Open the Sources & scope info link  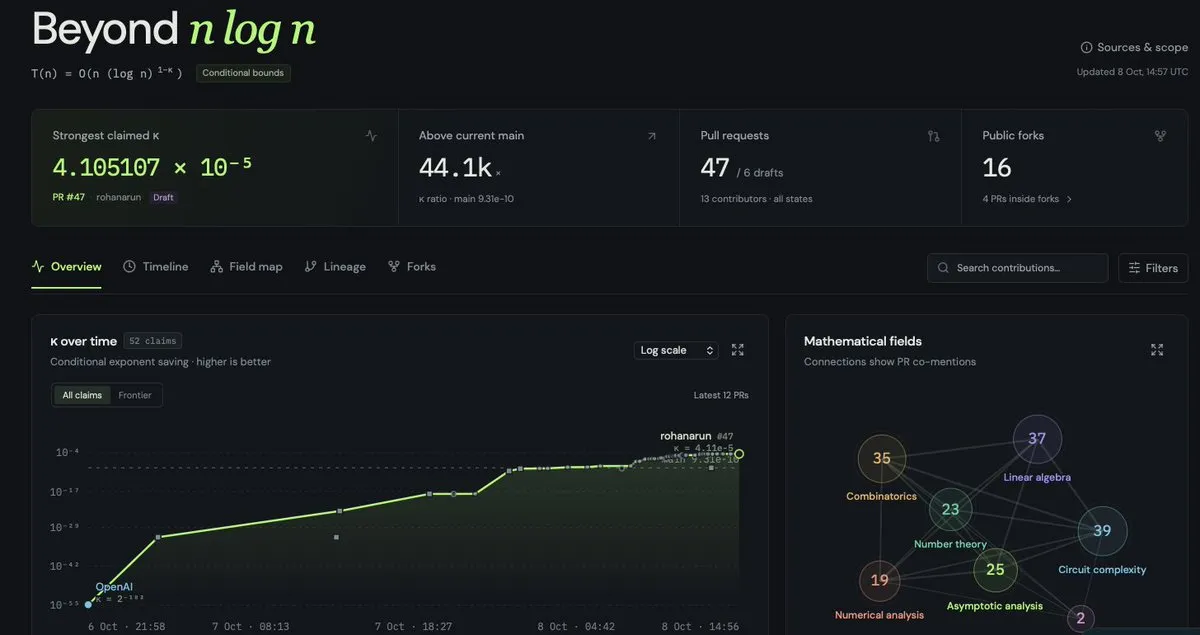(x=1134, y=47)
